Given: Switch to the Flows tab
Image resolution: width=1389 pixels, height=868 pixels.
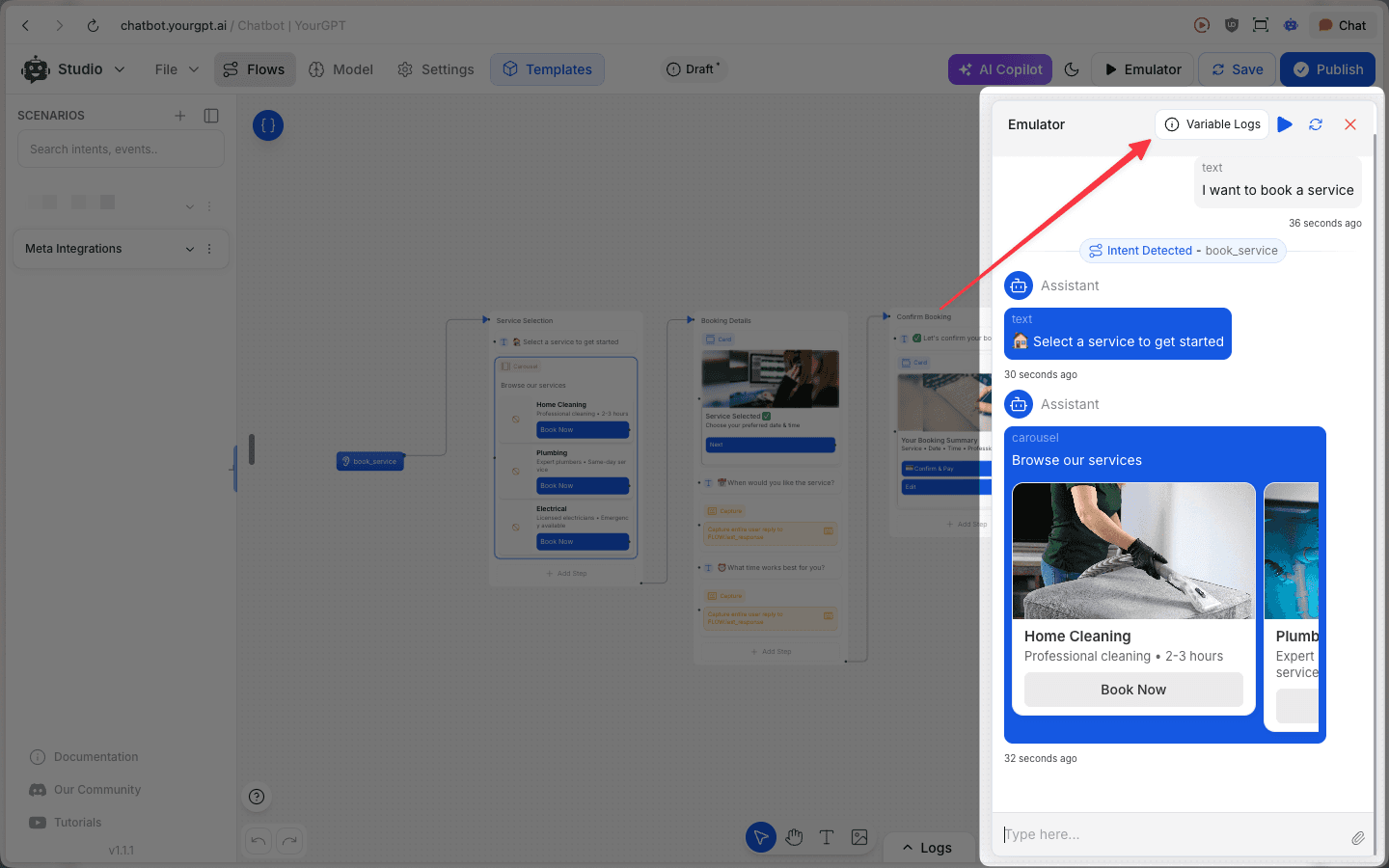Looking at the screenshot, I should (255, 69).
